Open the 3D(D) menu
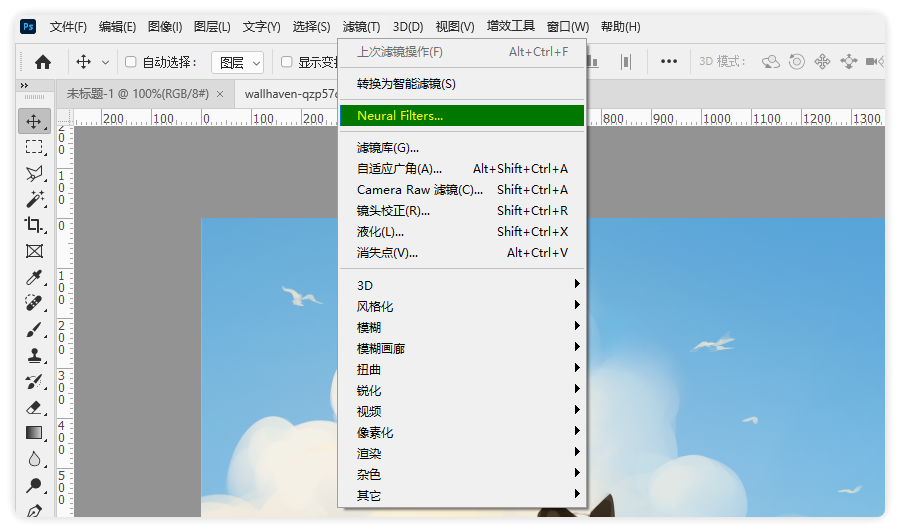900x532 pixels. click(408, 26)
